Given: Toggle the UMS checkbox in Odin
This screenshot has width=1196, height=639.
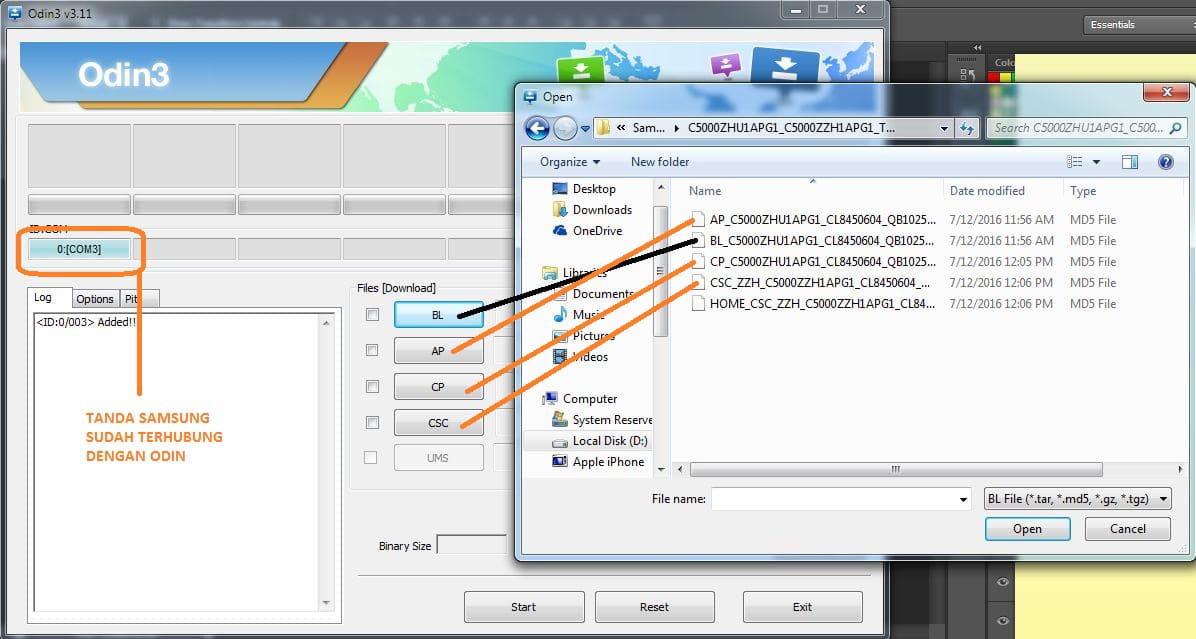Looking at the screenshot, I should pyautogui.click(x=371, y=458).
